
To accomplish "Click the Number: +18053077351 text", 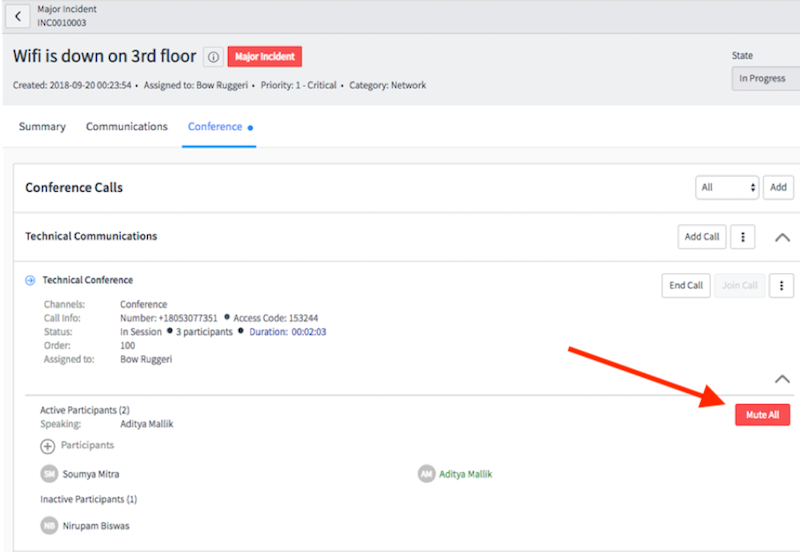I will (x=169, y=318).
